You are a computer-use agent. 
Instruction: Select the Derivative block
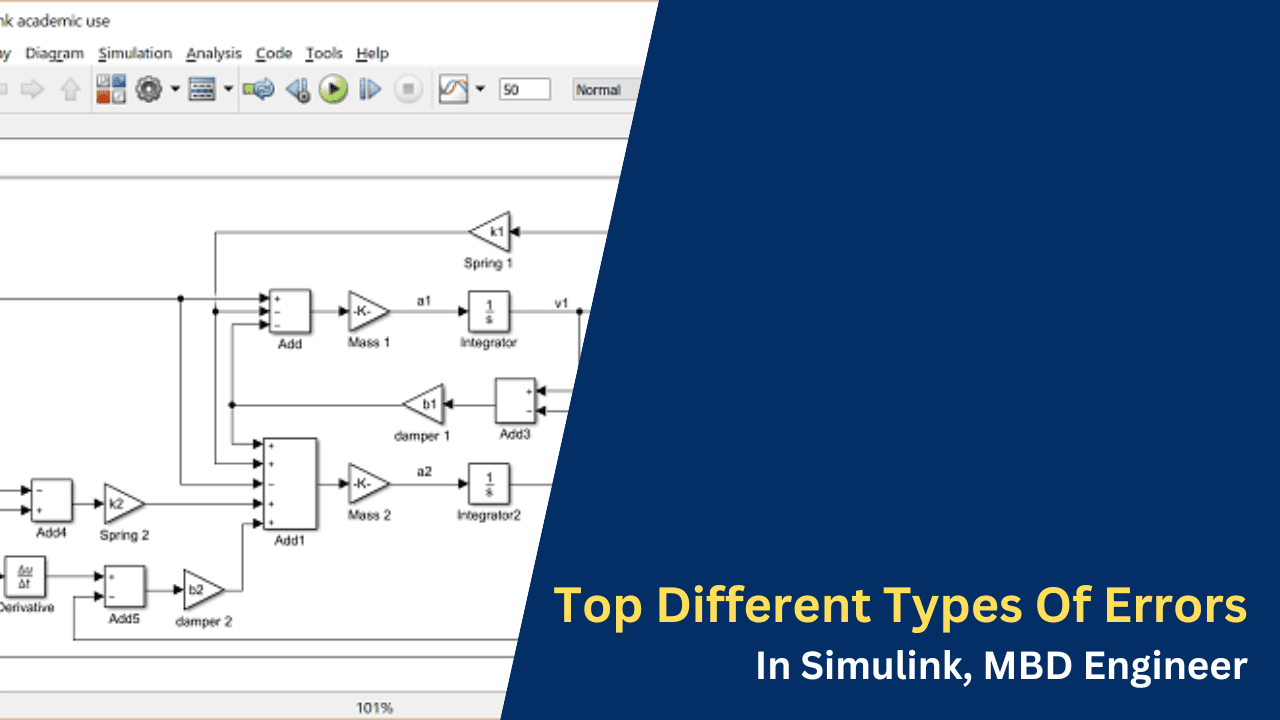[25, 577]
